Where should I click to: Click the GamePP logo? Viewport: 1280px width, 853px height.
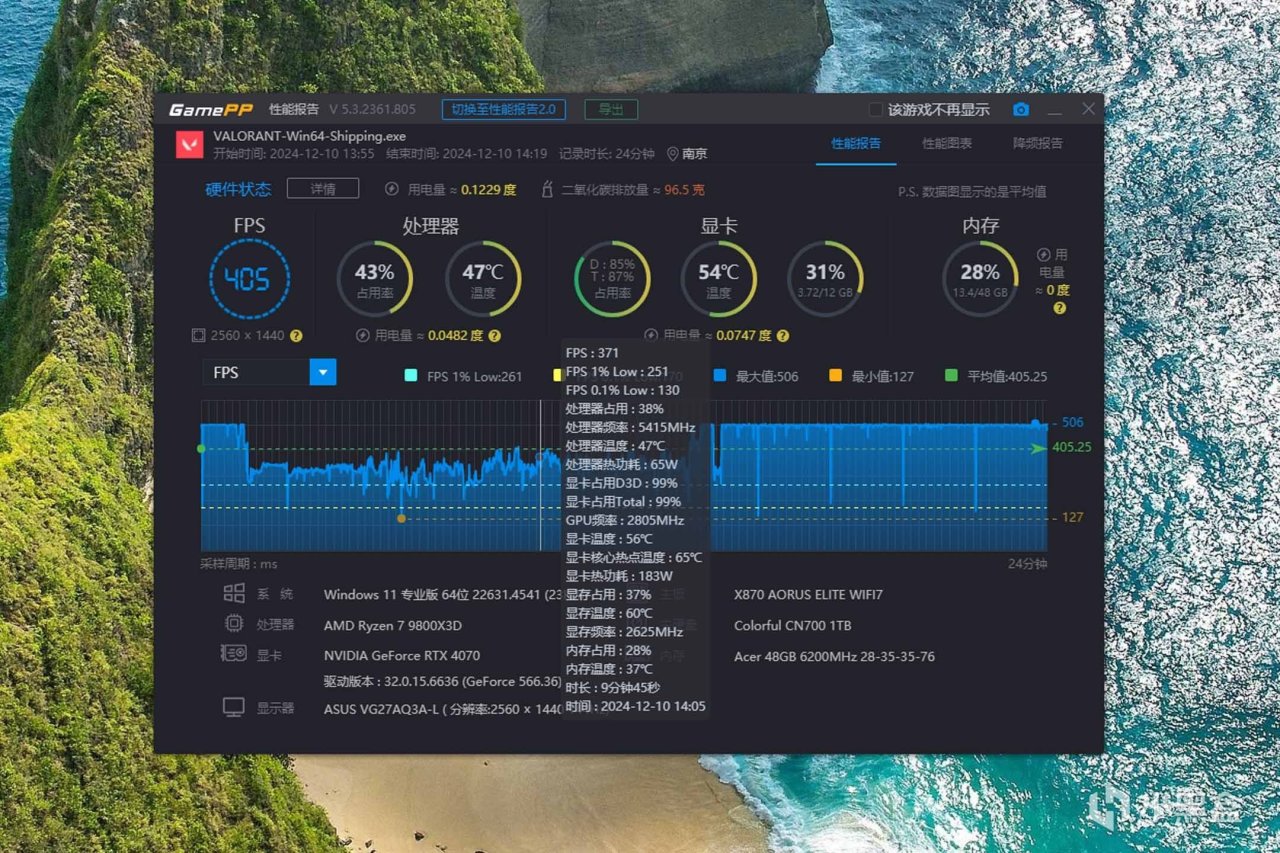210,110
